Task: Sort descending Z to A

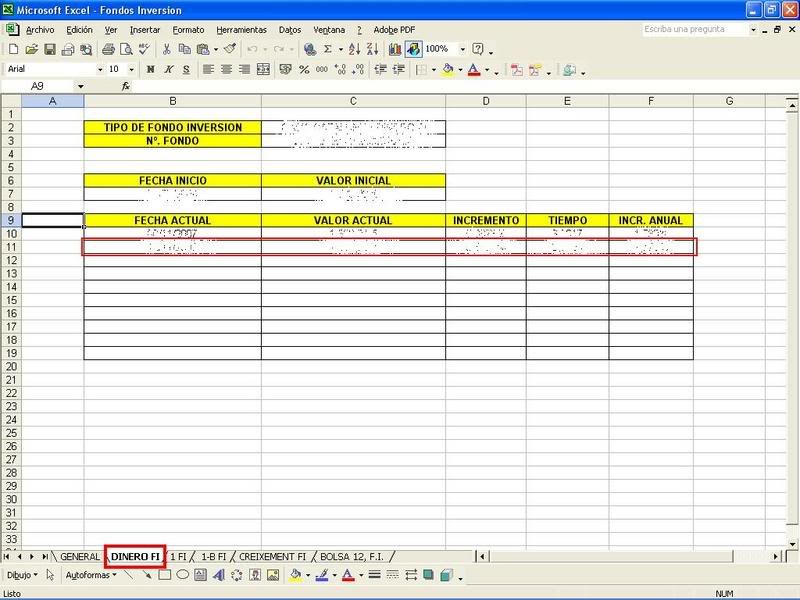Action: click(372, 49)
